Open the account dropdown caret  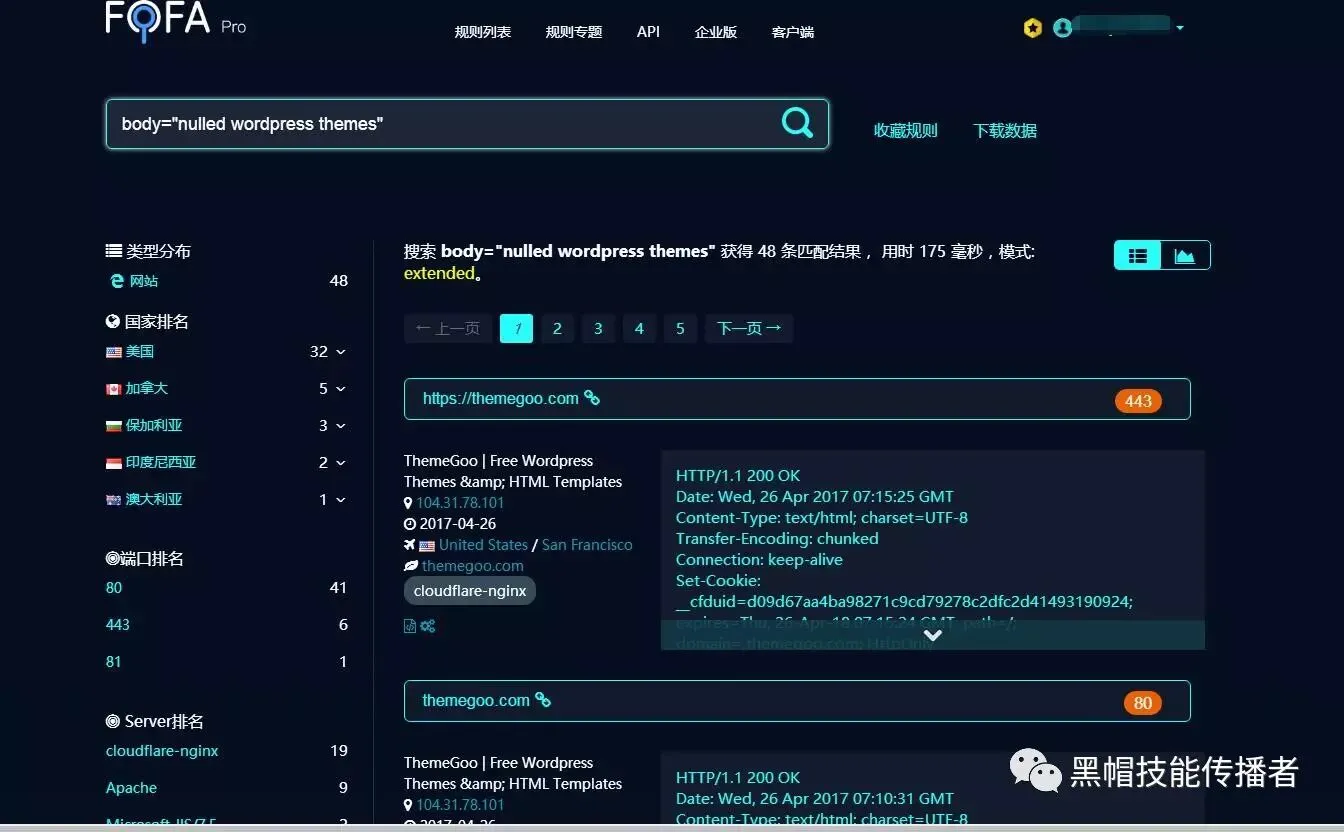point(1180,28)
